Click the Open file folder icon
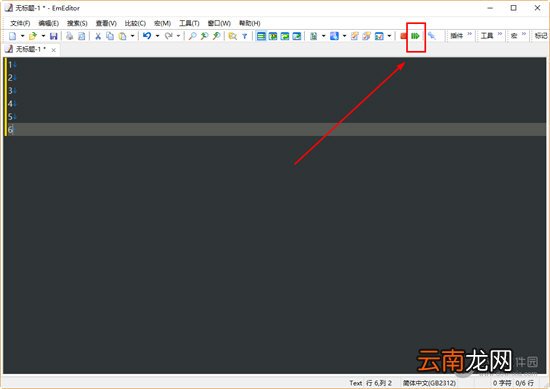The image size is (550, 389). click(33, 36)
